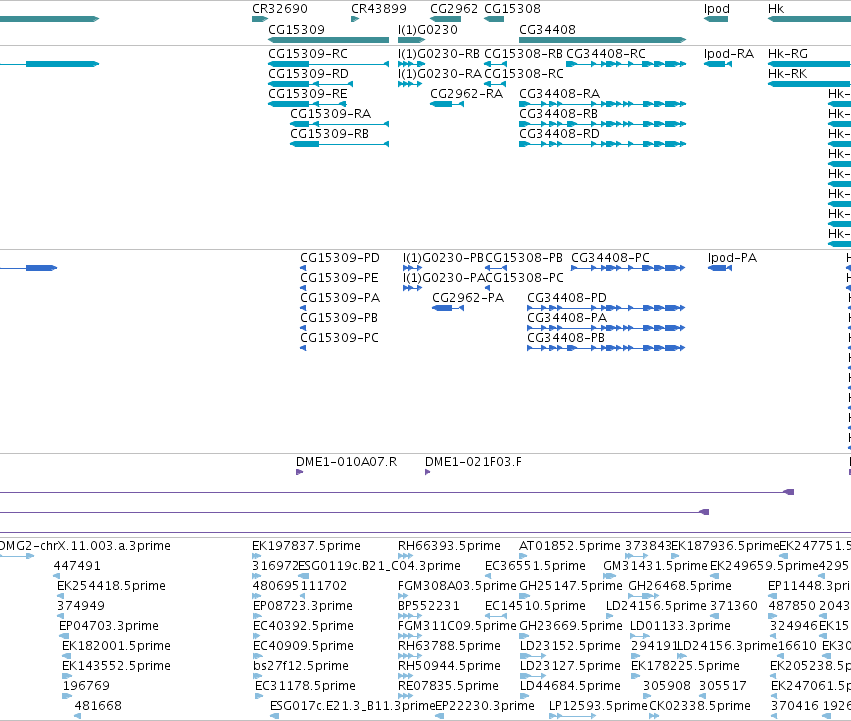Select the l(1)G0230-RB transcript label
The height and width of the screenshot is (721, 851).
tap(439, 54)
